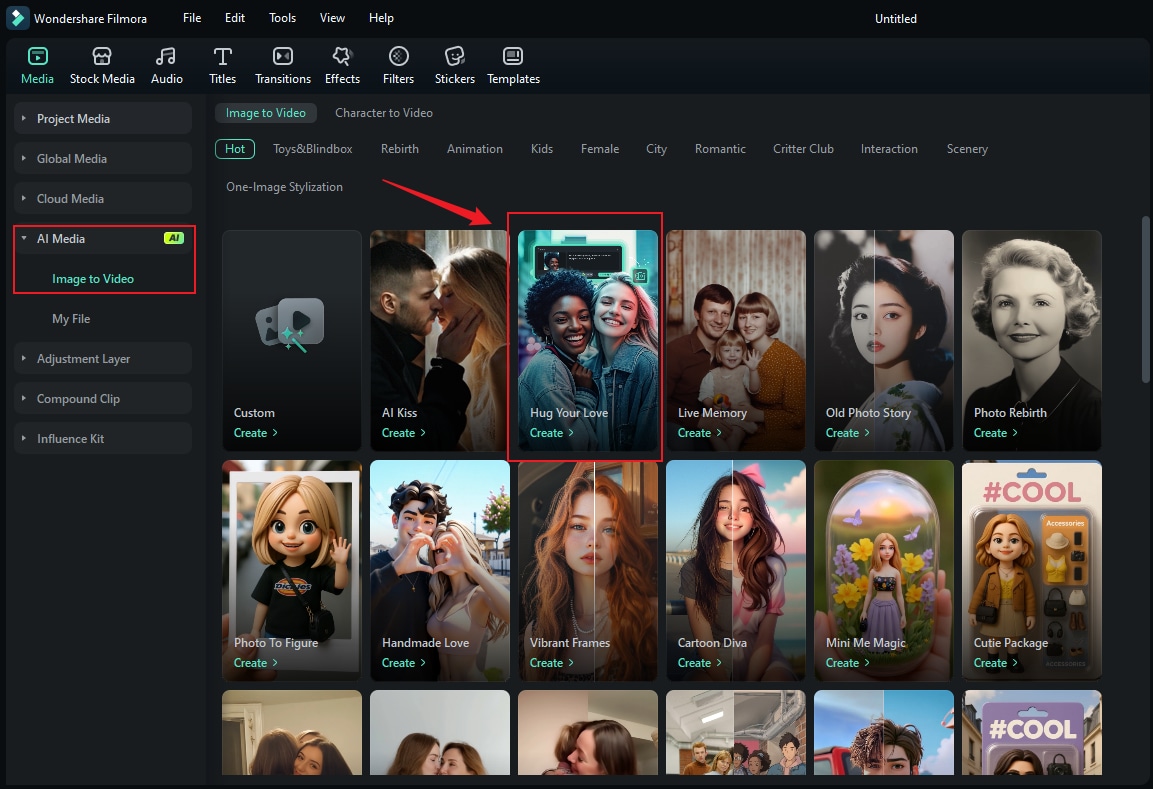The width and height of the screenshot is (1153, 789).
Task: Open the Filters panel
Action: pyautogui.click(x=399, y=65)
